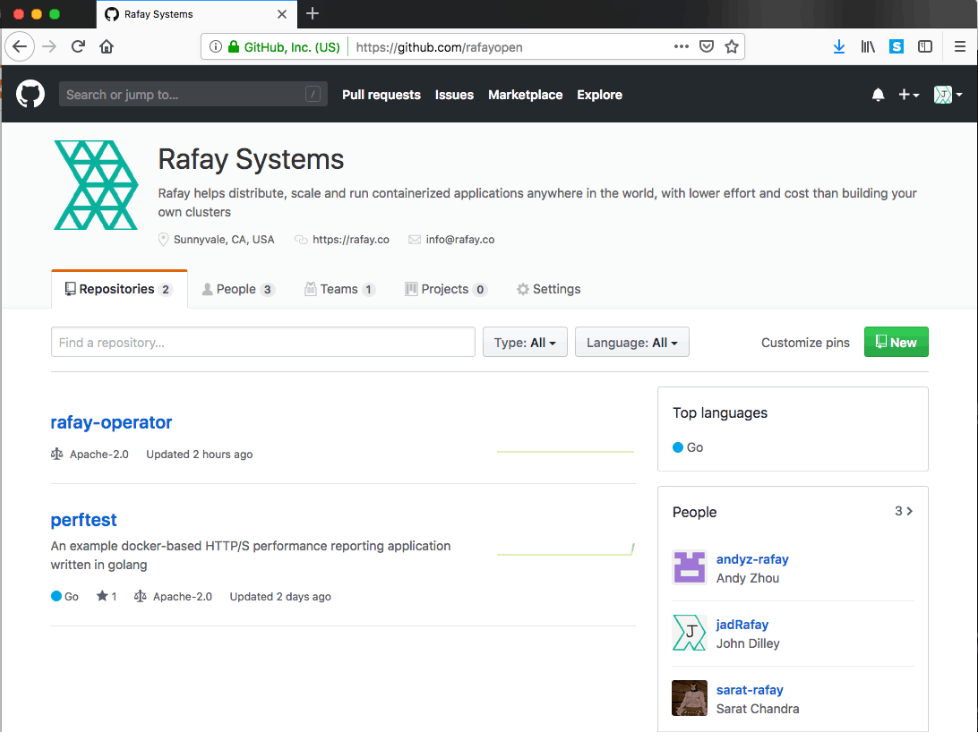Click the Sunnyvale, CA, USA location text
The width and height of the screenshot is (979, 737).
pos(224,239)
